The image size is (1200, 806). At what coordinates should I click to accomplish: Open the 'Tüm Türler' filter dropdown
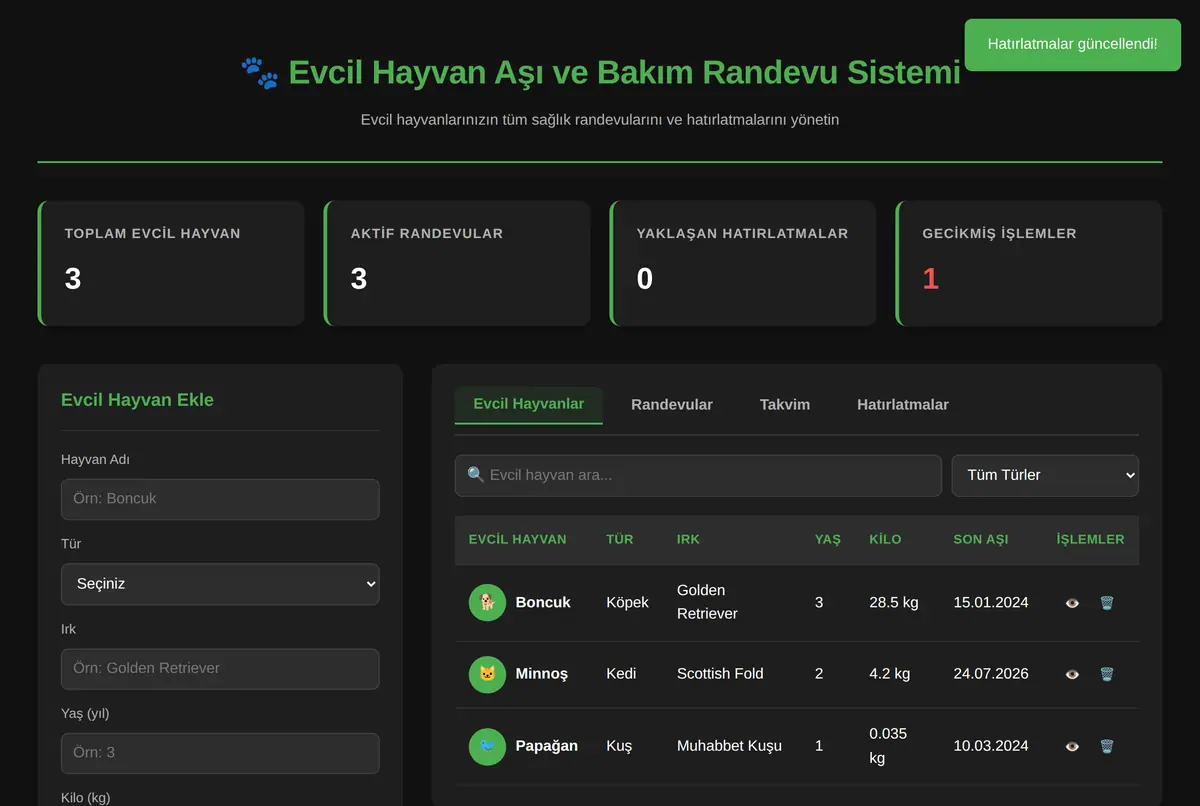tap(1045, 476)
